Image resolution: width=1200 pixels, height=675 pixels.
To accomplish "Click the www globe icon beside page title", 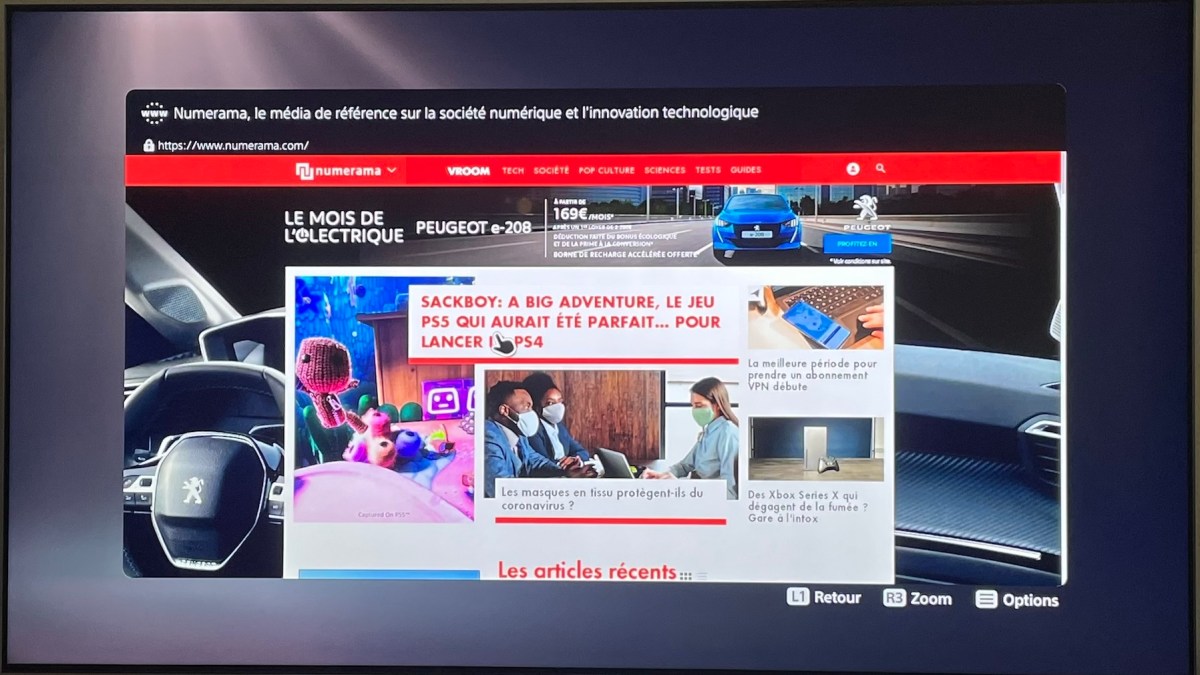I will tap(154, 113).
